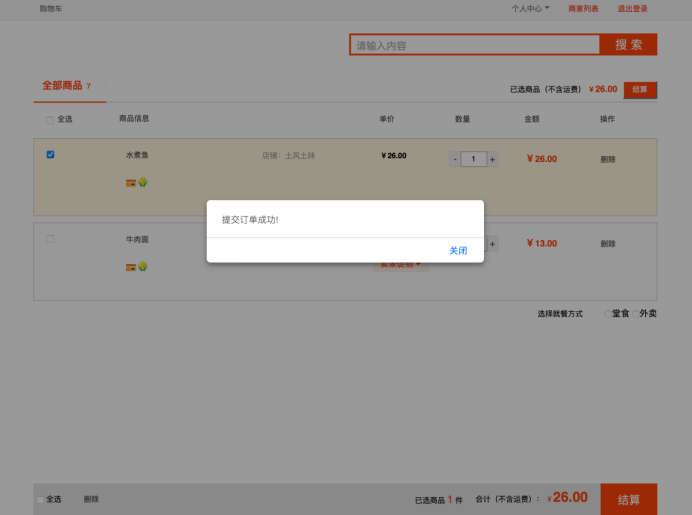The width and height of the screenshot is (692, 515).
Task: Decrease 水煮鱼 quantity with the minus button
Action: (x=454, y=159)
